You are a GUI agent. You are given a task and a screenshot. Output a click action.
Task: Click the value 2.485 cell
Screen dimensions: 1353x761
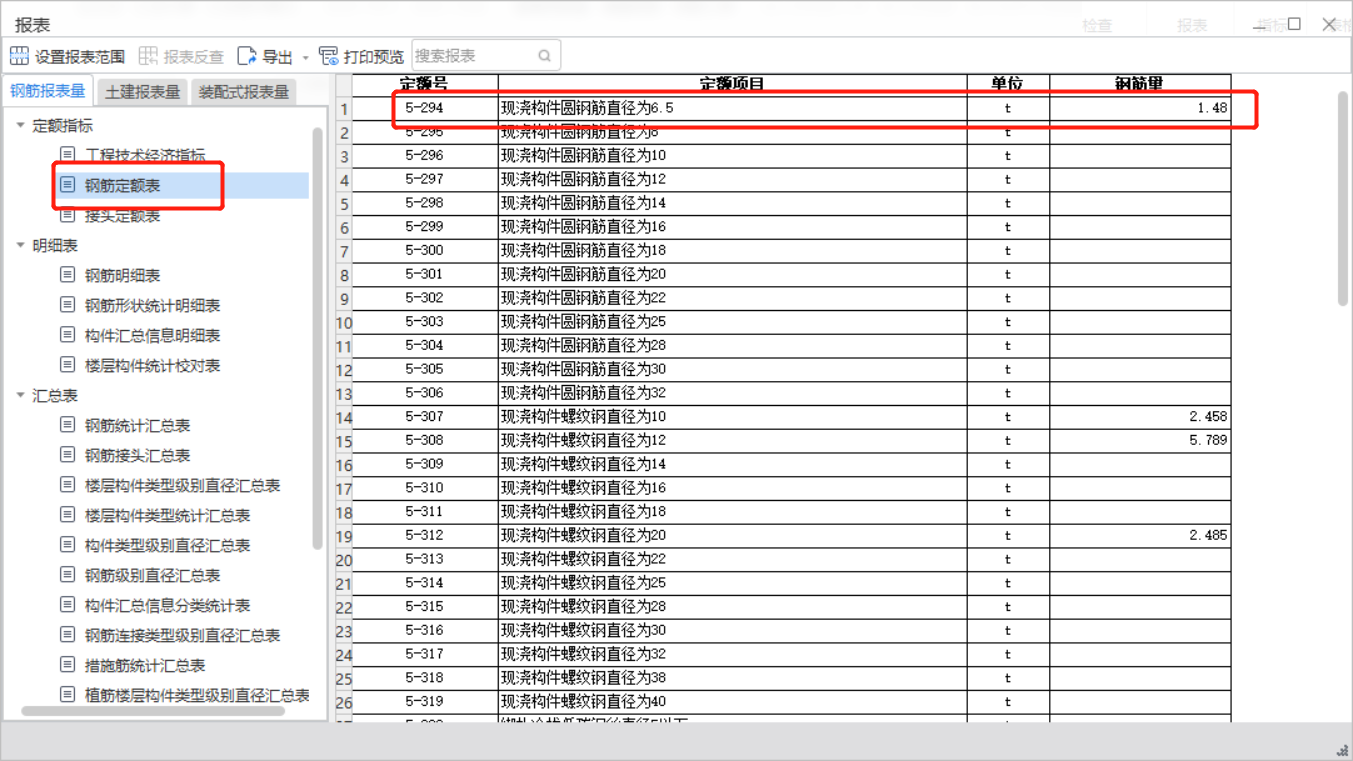coord(1140,535)
